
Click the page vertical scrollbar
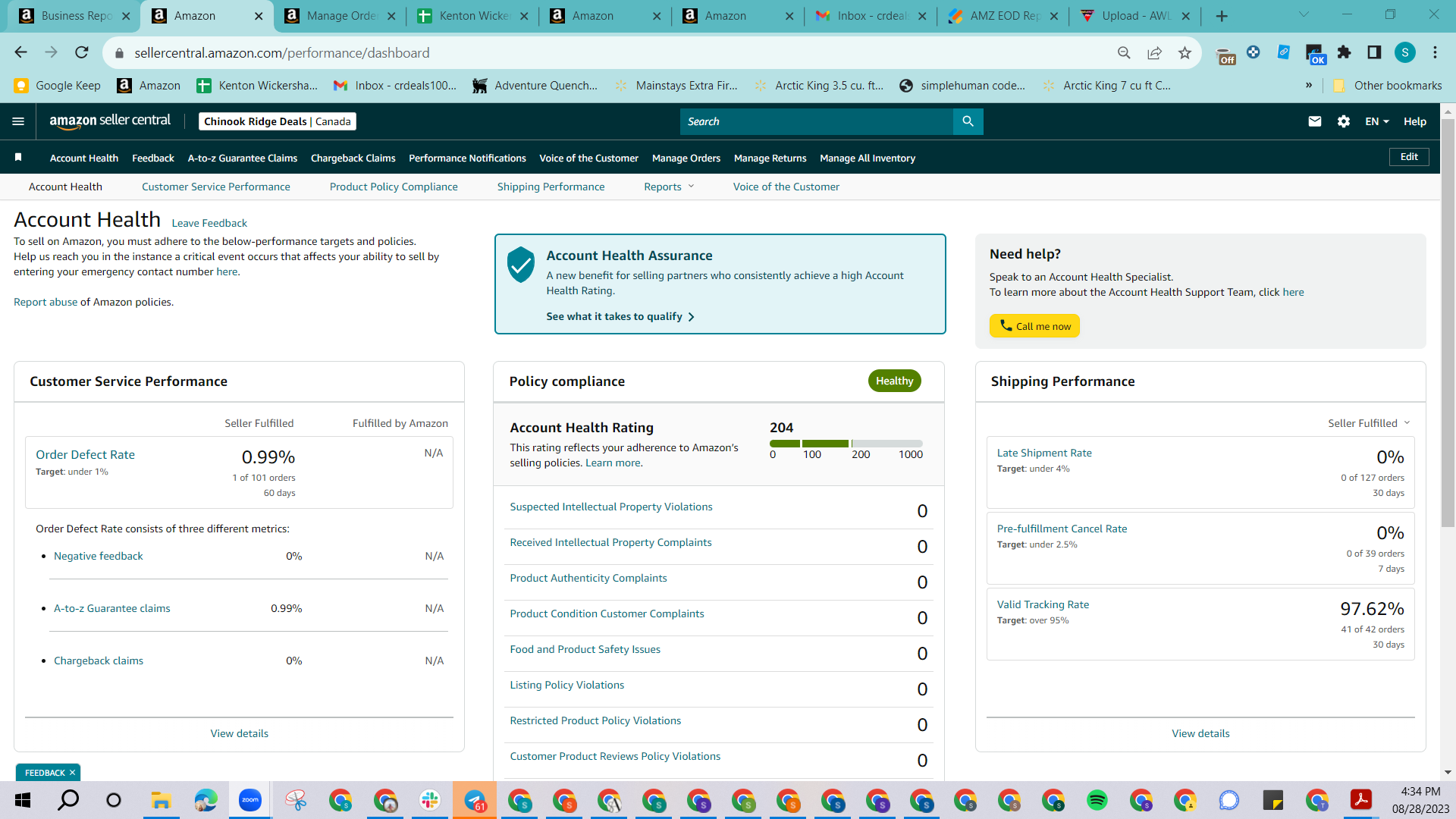click(1448, 322)
